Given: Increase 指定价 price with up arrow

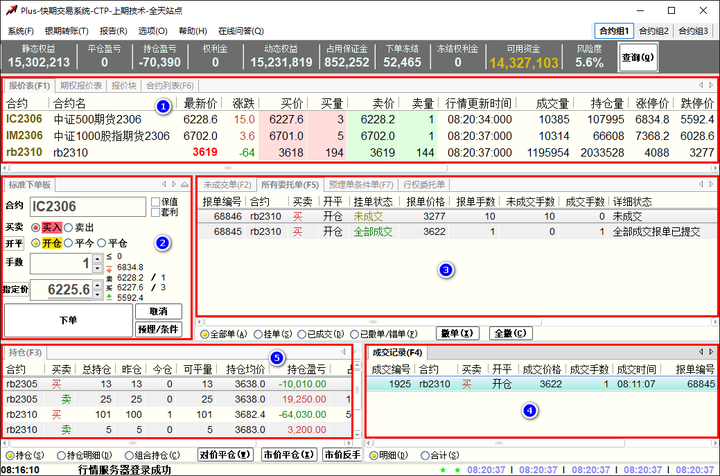Looking at the screenshot, I should point(97,285).
